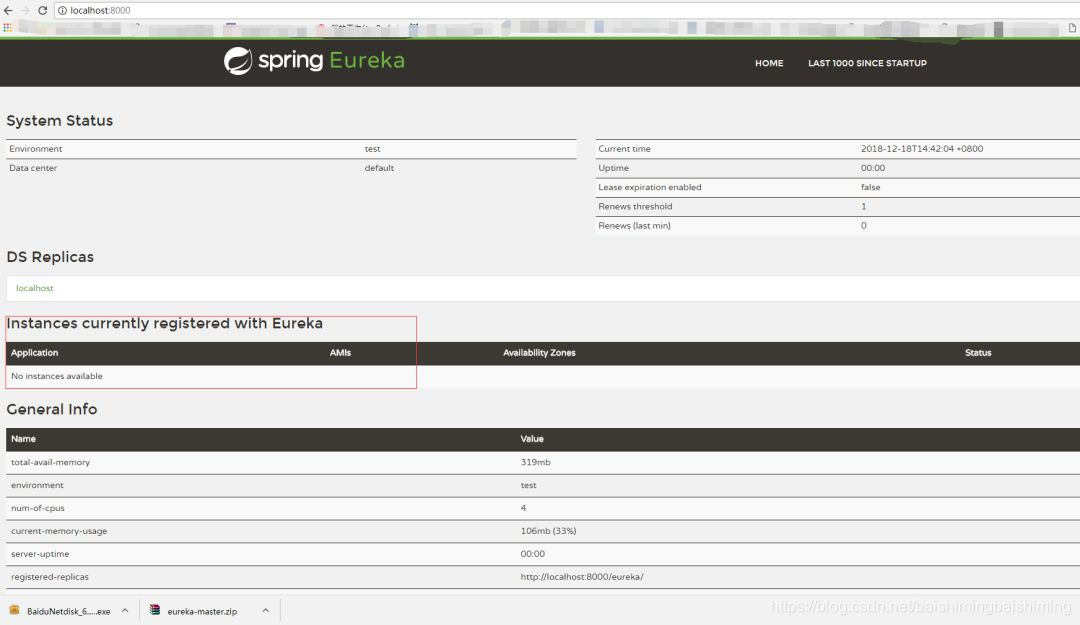Open the HOME navigation item
Screen dimensions: 1080x625
pyautogui.click(x=769, y=63)
